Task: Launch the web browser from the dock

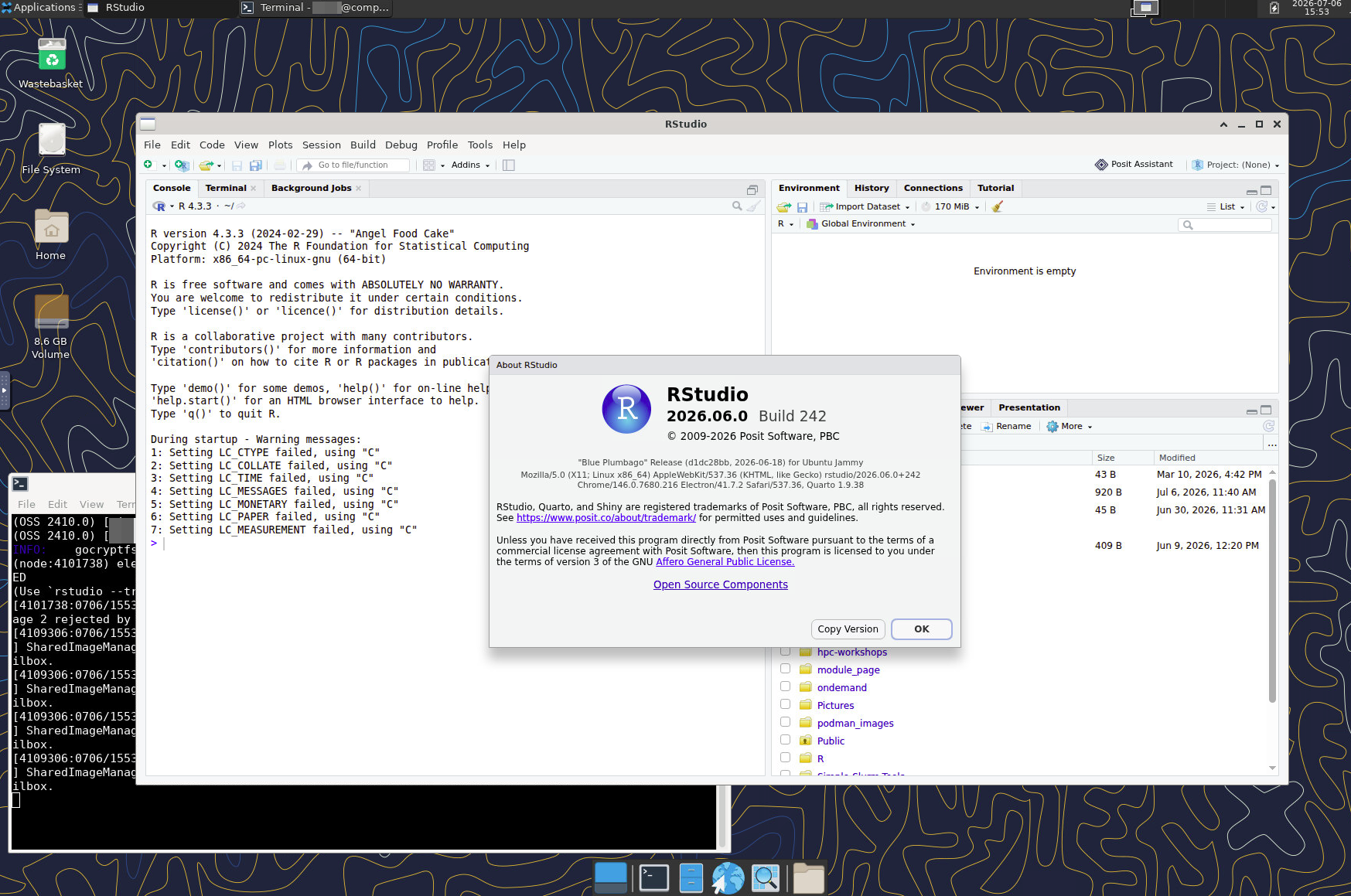Action: (728, 878)
